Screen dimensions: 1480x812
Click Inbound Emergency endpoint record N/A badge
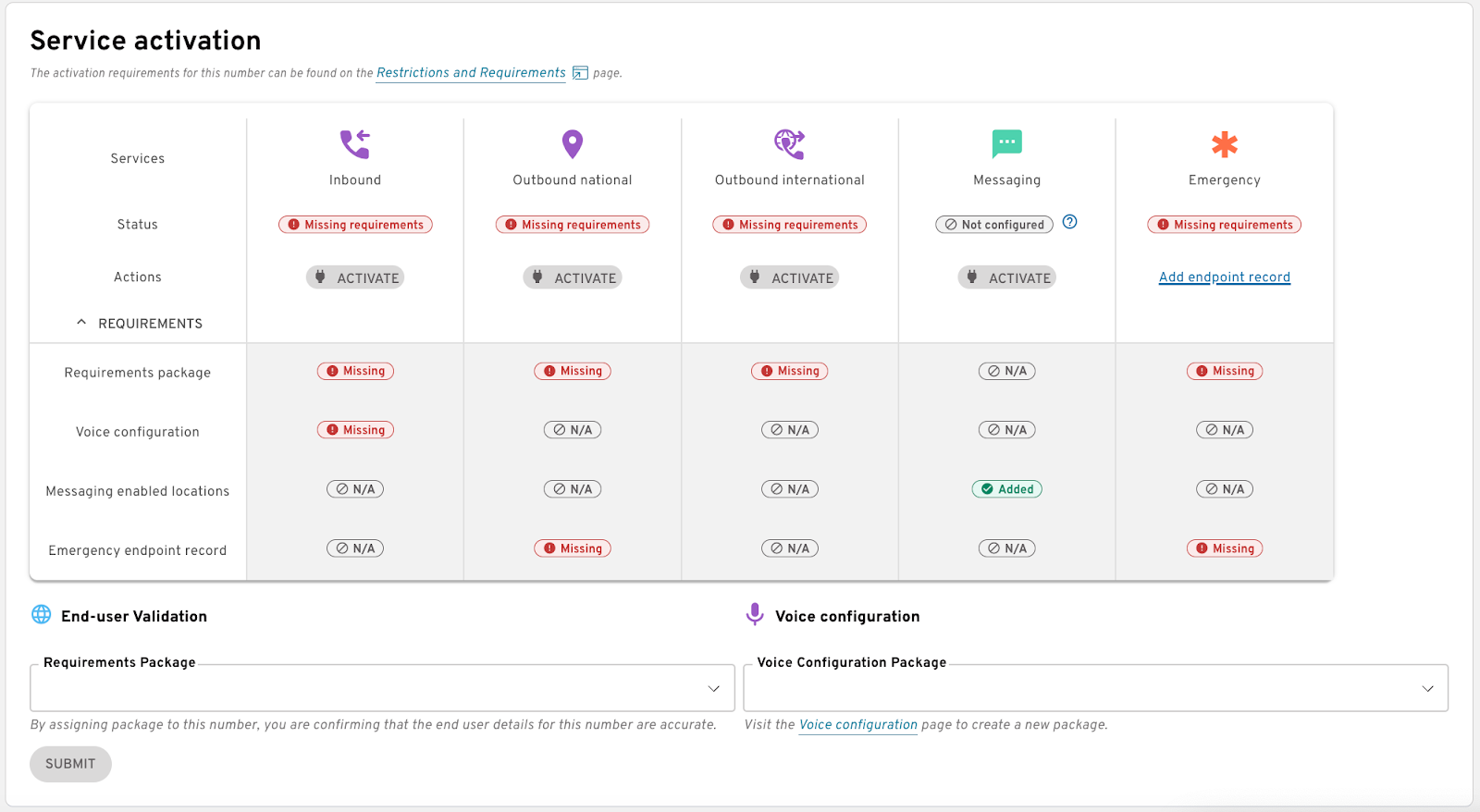click(x=355, y=548)
